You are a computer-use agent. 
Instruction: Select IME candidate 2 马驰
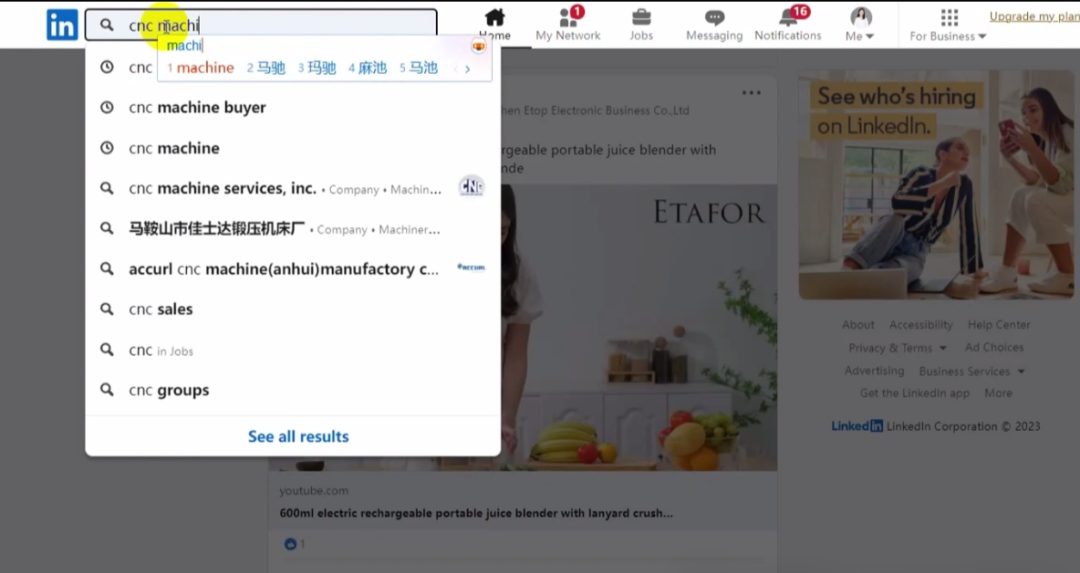266,67
